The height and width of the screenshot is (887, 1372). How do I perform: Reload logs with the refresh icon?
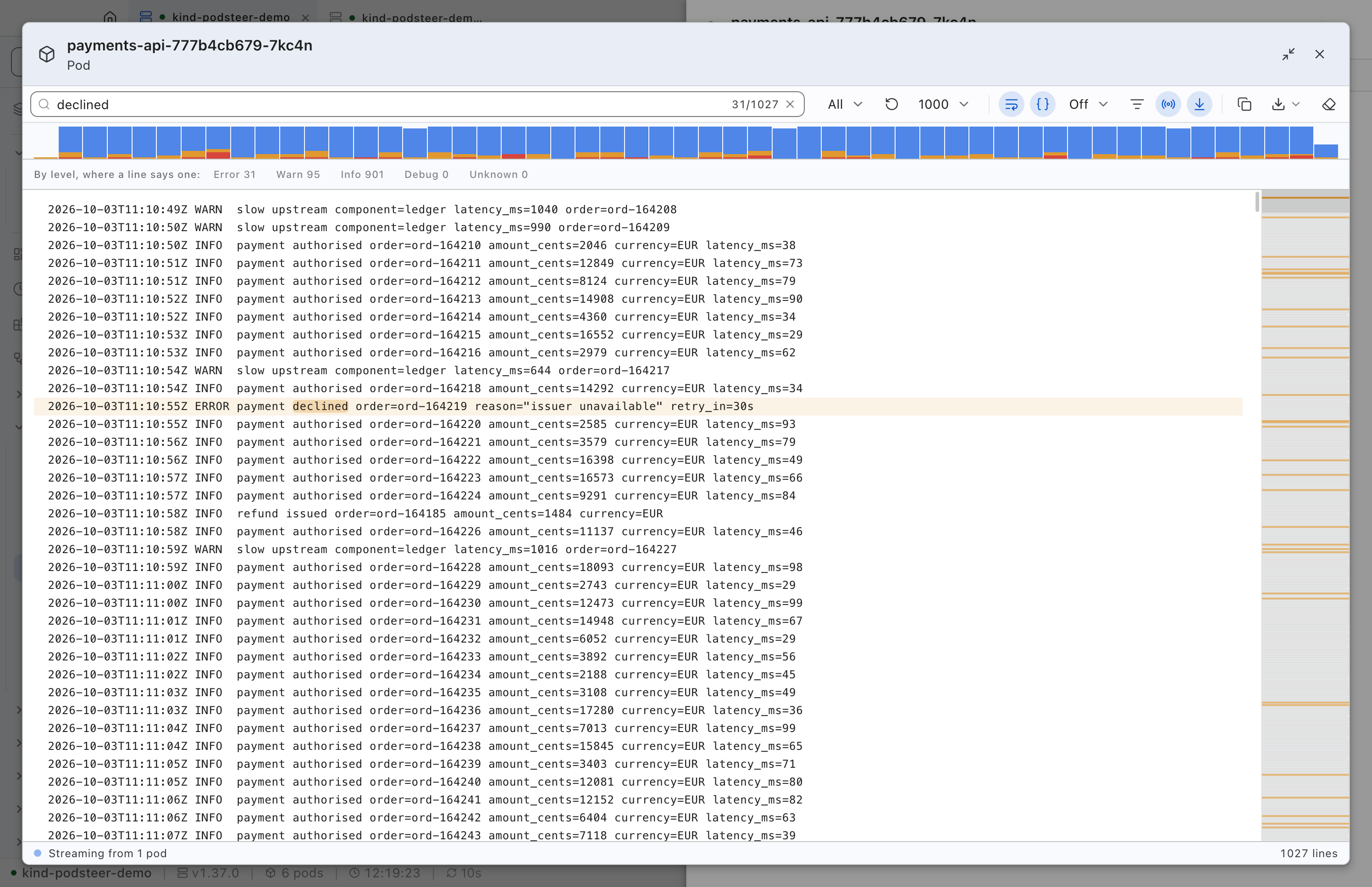click(x=891, y=104)
